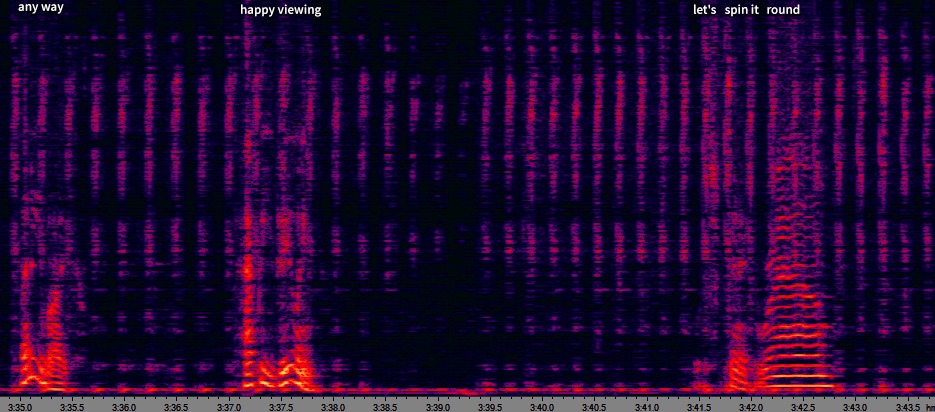This screenshot has height=412, width=935.
Task: Click the 3:42.5 time ruler mark
Action: pos(804,406)
